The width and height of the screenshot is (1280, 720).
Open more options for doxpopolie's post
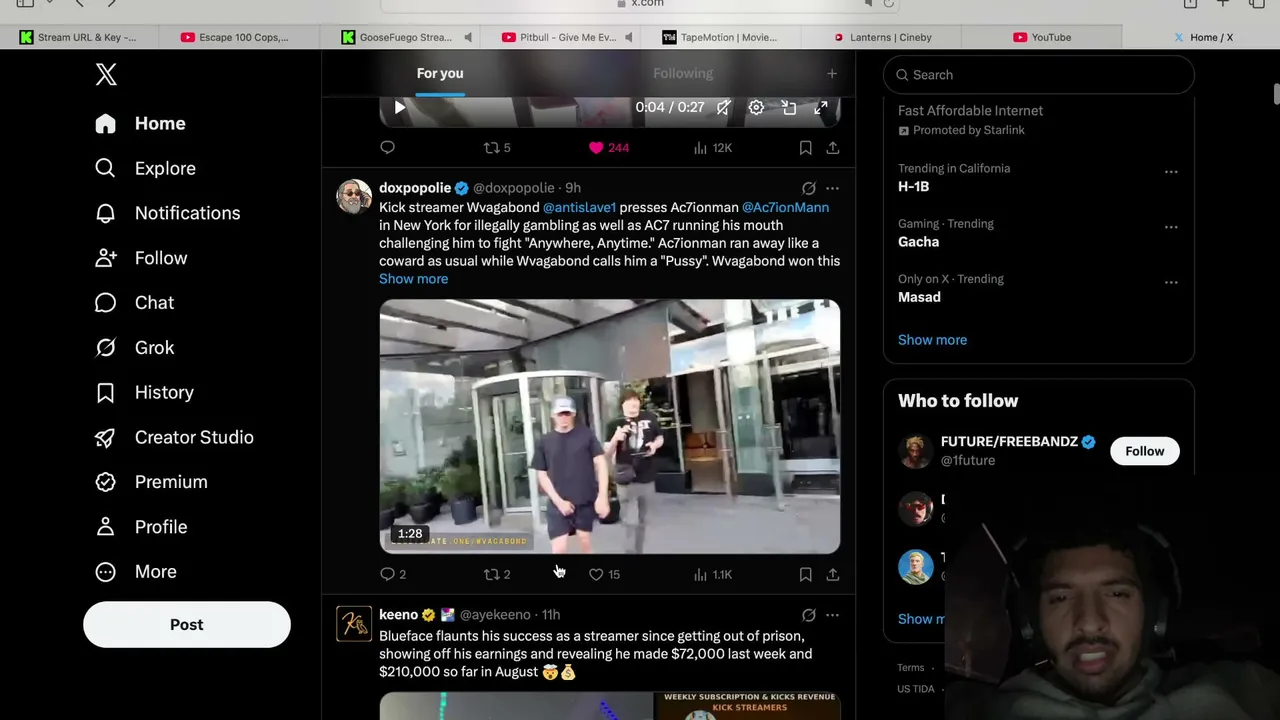point(832,188)
